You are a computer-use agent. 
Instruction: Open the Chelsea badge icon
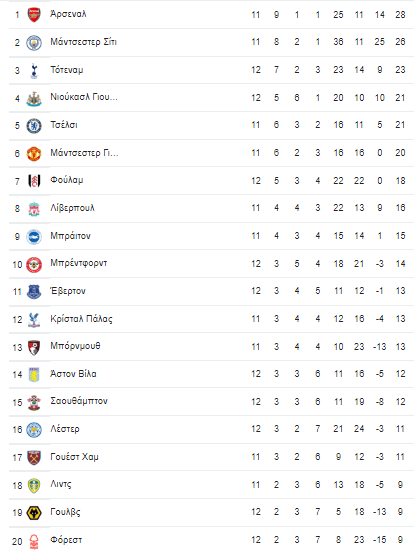(x=34, y=126)
